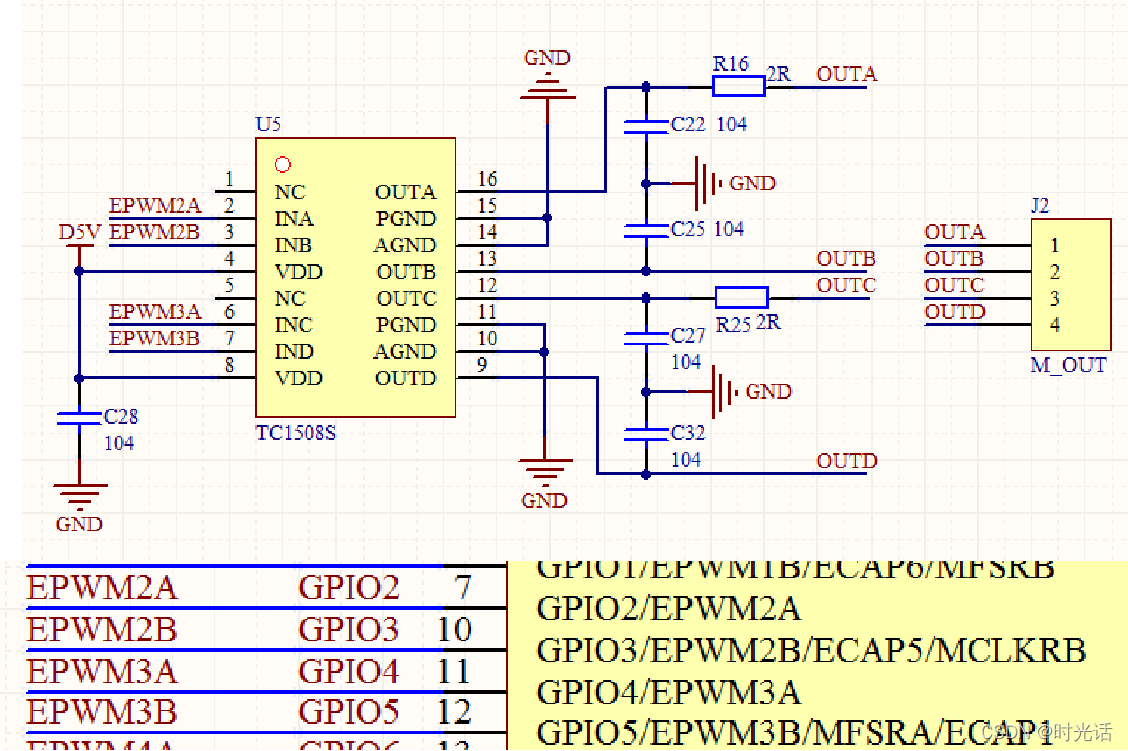
Task: Click the VDD pin name at pin 4
Action: (299, 272)
